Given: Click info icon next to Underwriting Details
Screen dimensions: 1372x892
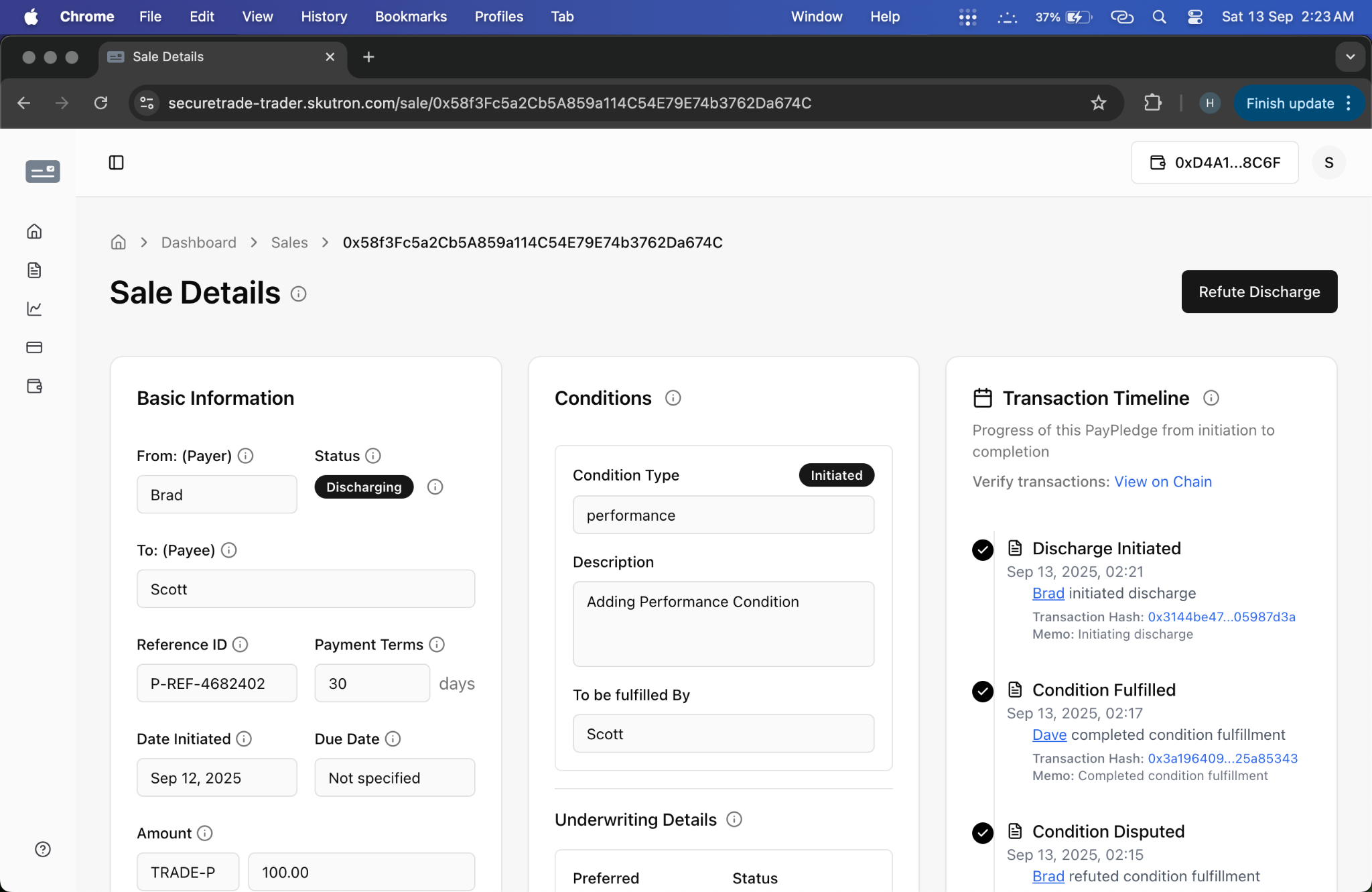Looking at the screenshot, I should 734,819.
